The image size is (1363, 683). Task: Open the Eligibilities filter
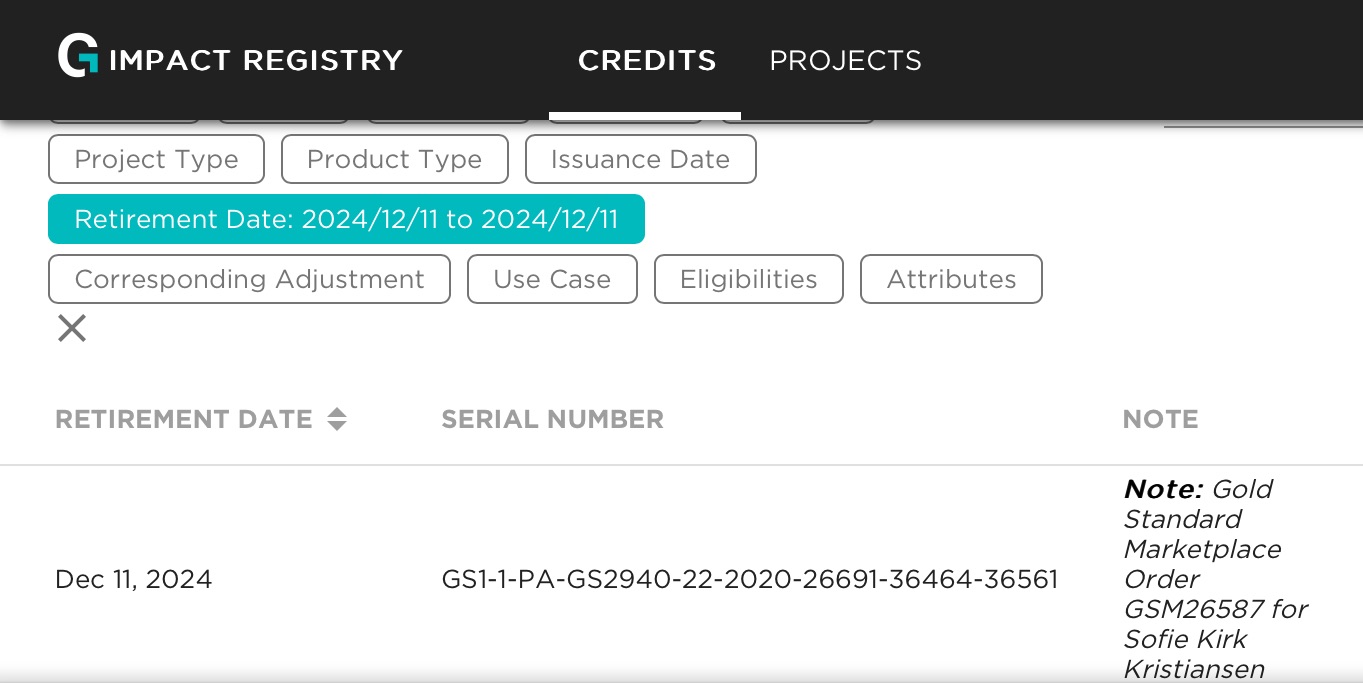(x=748, y=280)
